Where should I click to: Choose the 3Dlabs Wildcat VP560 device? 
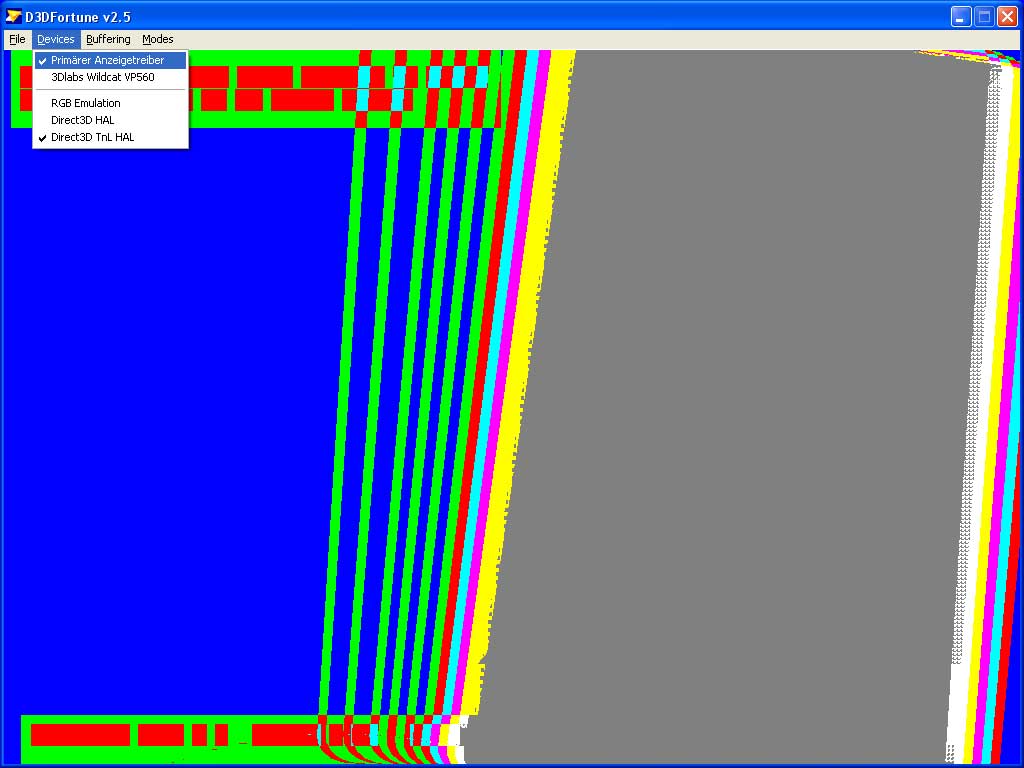click(102, 77)
